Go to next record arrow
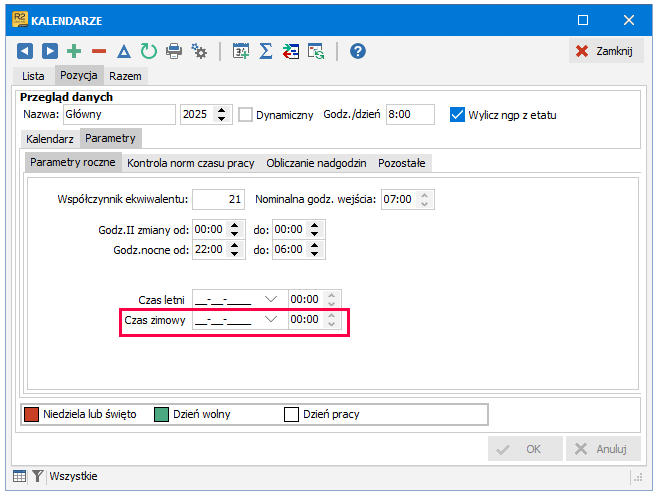The image size is (663, 499). click(x=49, y=51)
